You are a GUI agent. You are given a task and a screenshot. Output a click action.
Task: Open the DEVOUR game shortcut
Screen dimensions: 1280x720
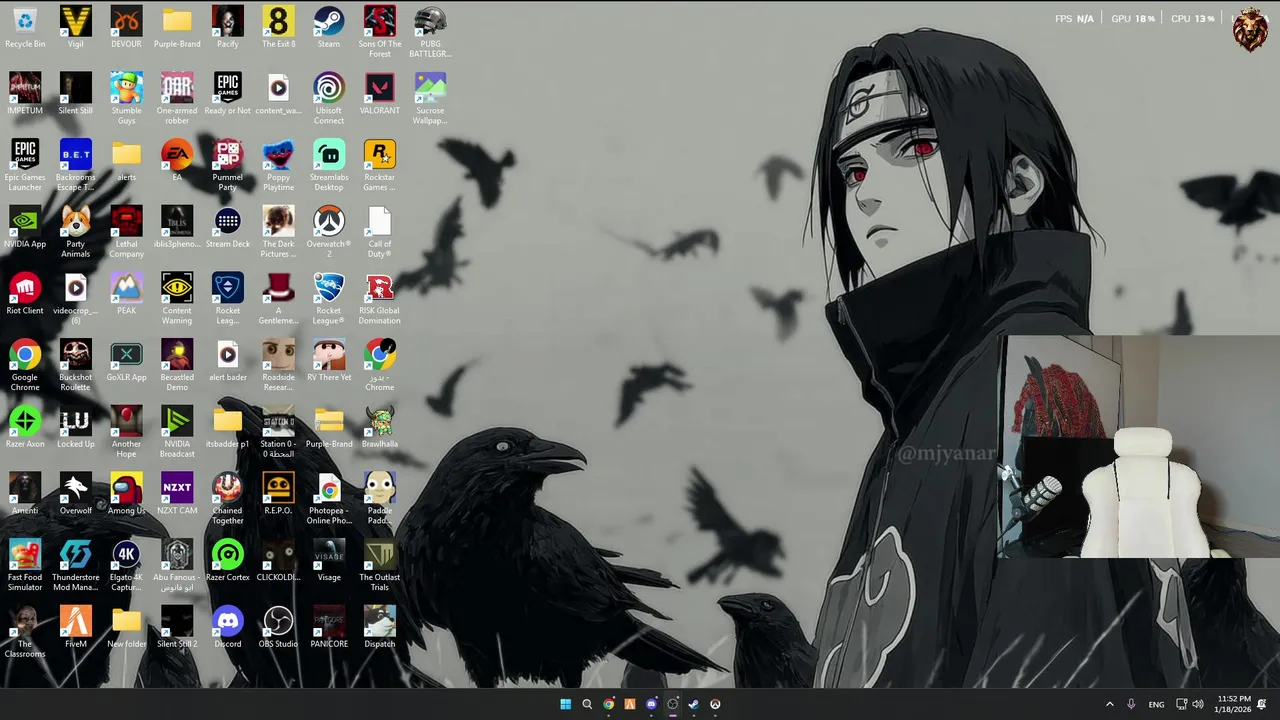point(126,28)
